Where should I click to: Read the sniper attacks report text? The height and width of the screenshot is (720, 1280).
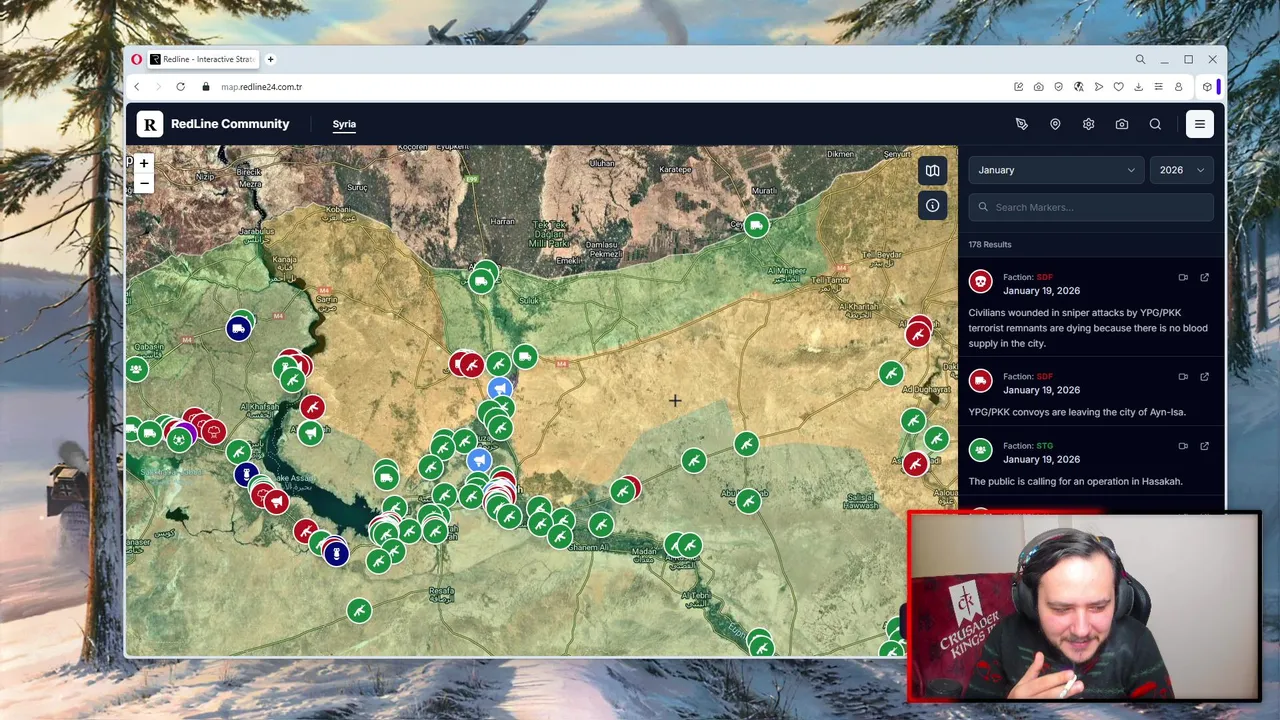pos(1088,328)
